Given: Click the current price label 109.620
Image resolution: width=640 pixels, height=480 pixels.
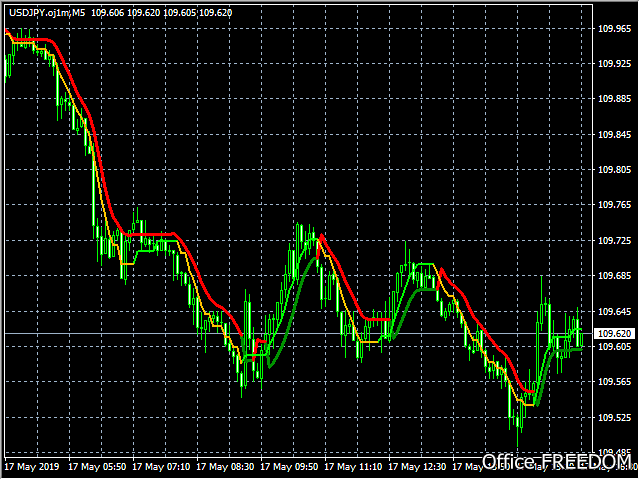Looking at the screenshot, I should 614,334.
